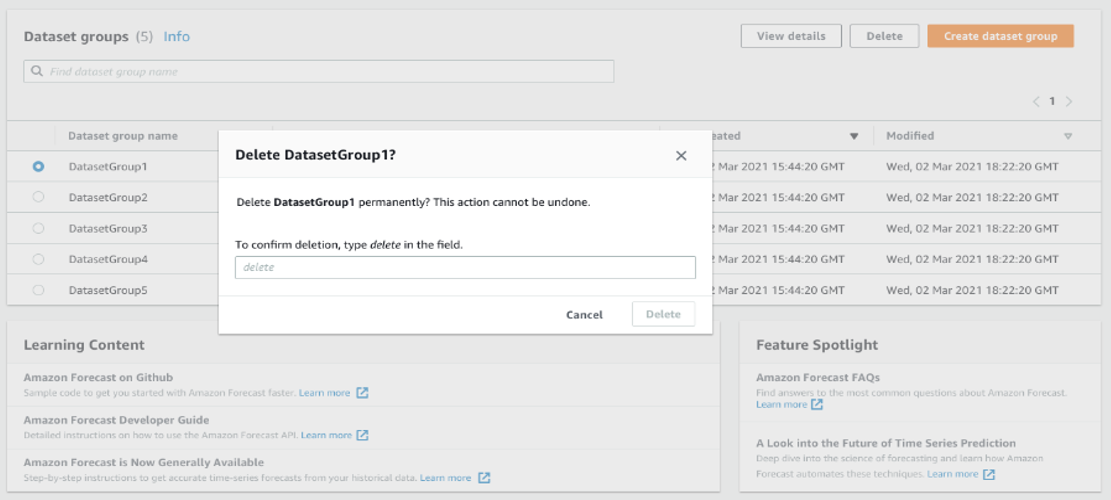
Task: Click the Create dataset group button
Action: point(1000,36)
